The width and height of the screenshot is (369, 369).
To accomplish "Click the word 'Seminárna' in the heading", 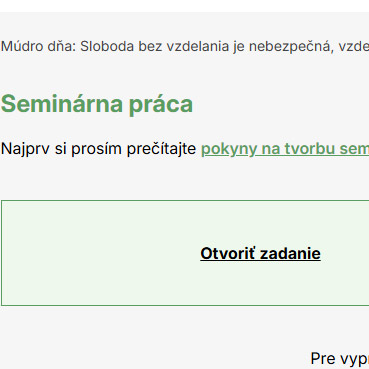I will (x=62, y=104).
